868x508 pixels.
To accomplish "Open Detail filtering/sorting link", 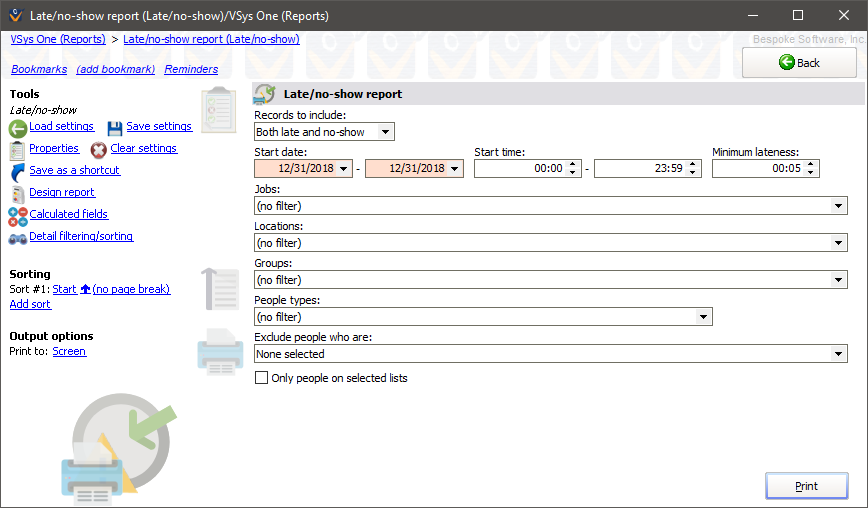I will pyautogui.click(x=81, y=236).
